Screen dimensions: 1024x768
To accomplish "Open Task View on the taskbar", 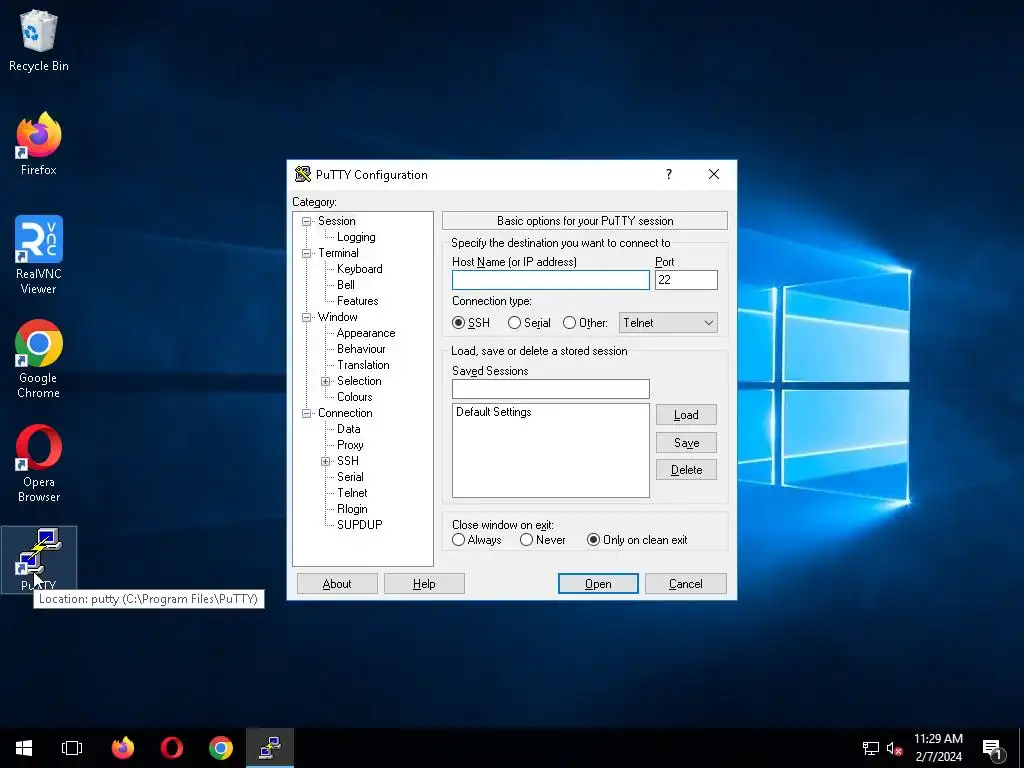I will [72, 748].
